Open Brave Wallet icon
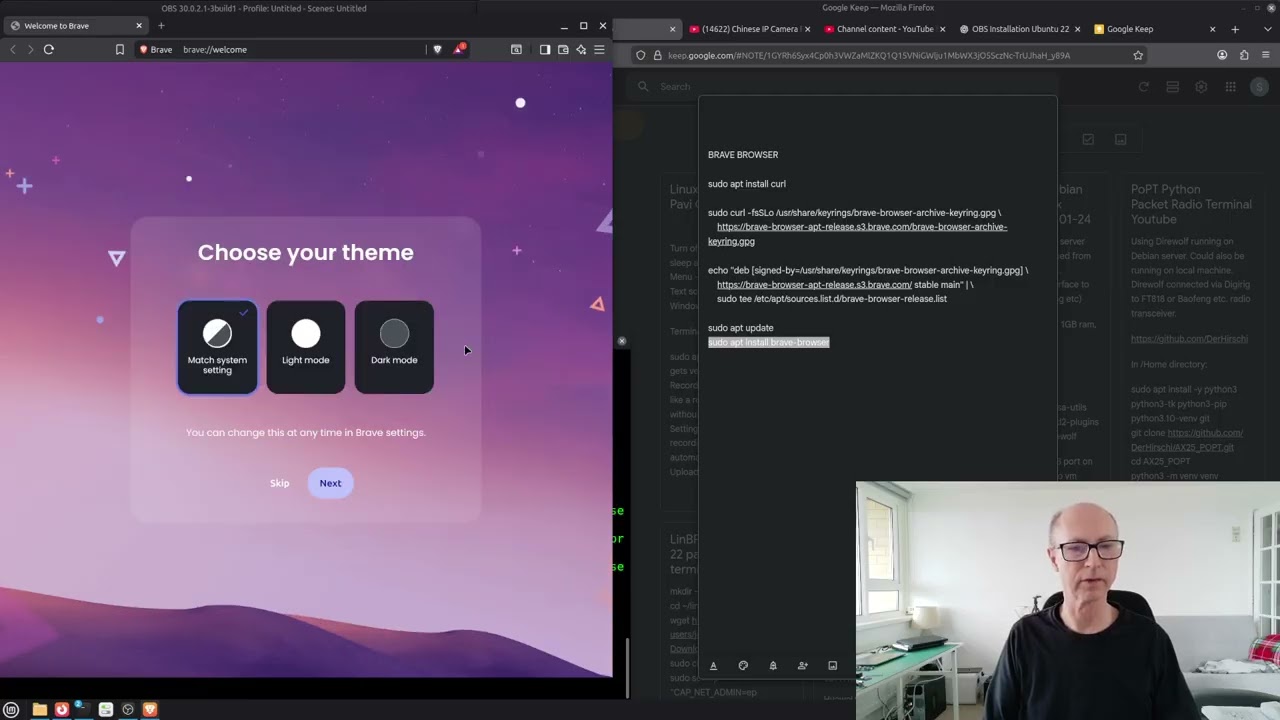This screenshot has width=1280, height=720. point(563,49)
